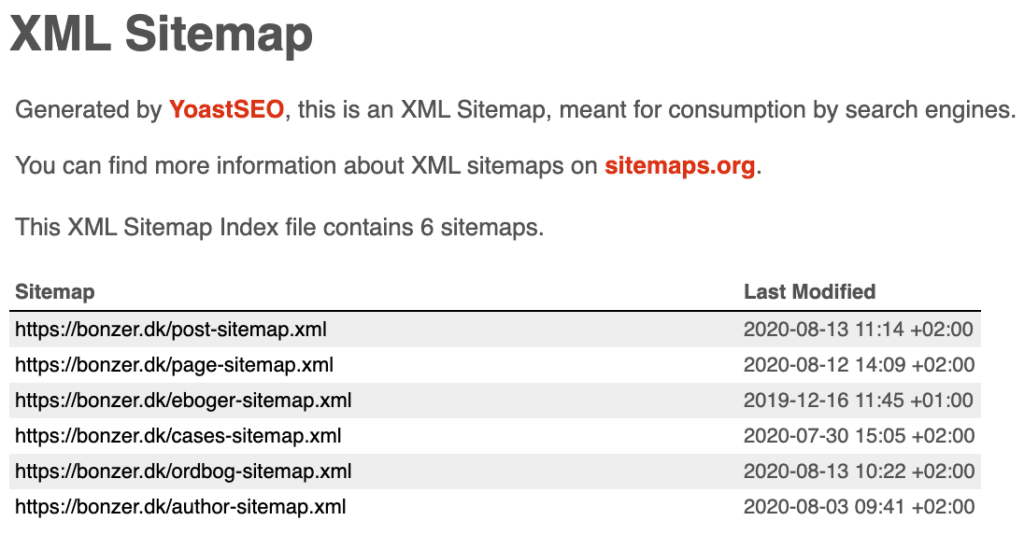Open the cases-sitemap.xml URL
The height and width of the screenshot is (549, 1024).
coord(178,435)
